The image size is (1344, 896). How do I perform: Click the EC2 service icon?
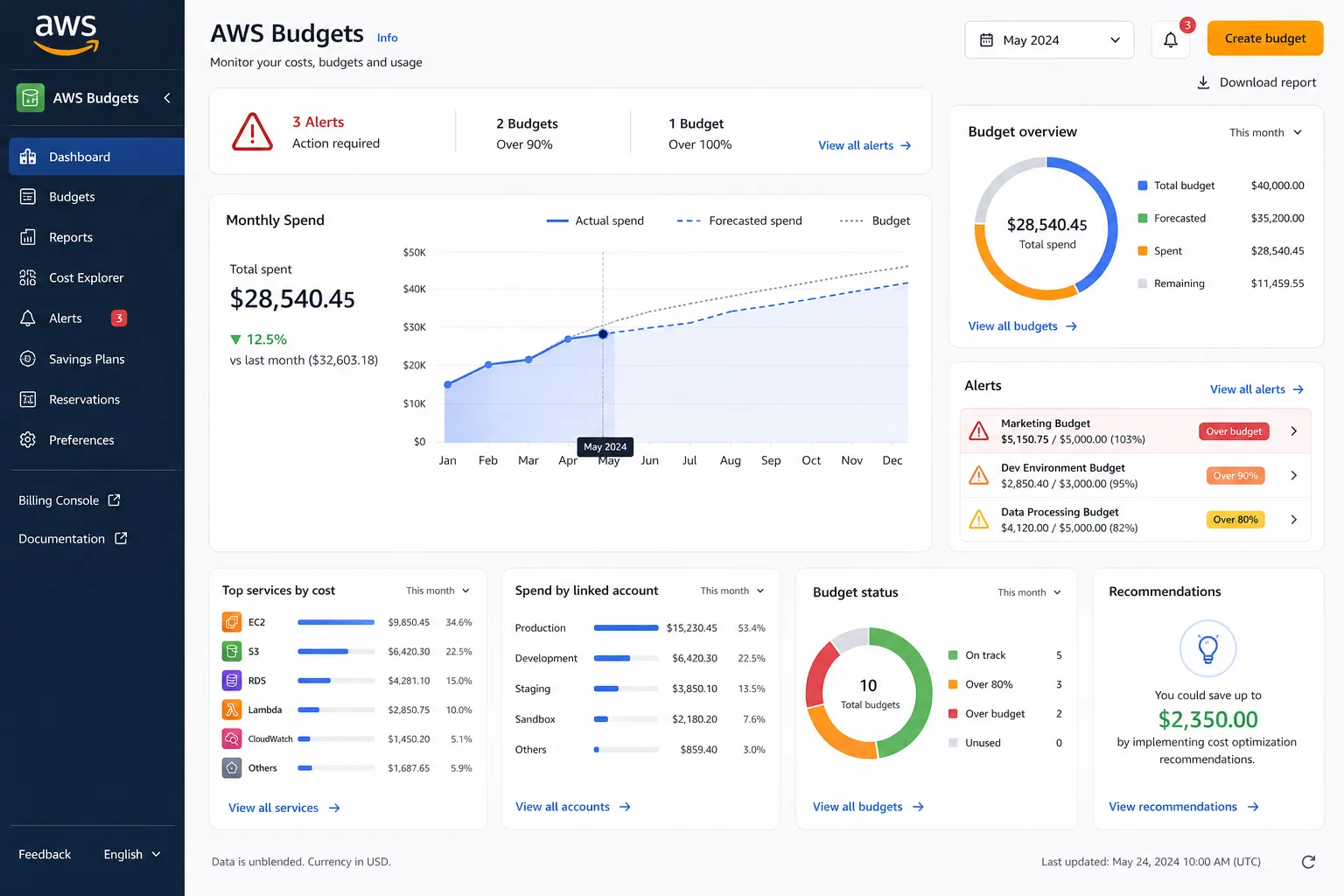coord(232,622)
